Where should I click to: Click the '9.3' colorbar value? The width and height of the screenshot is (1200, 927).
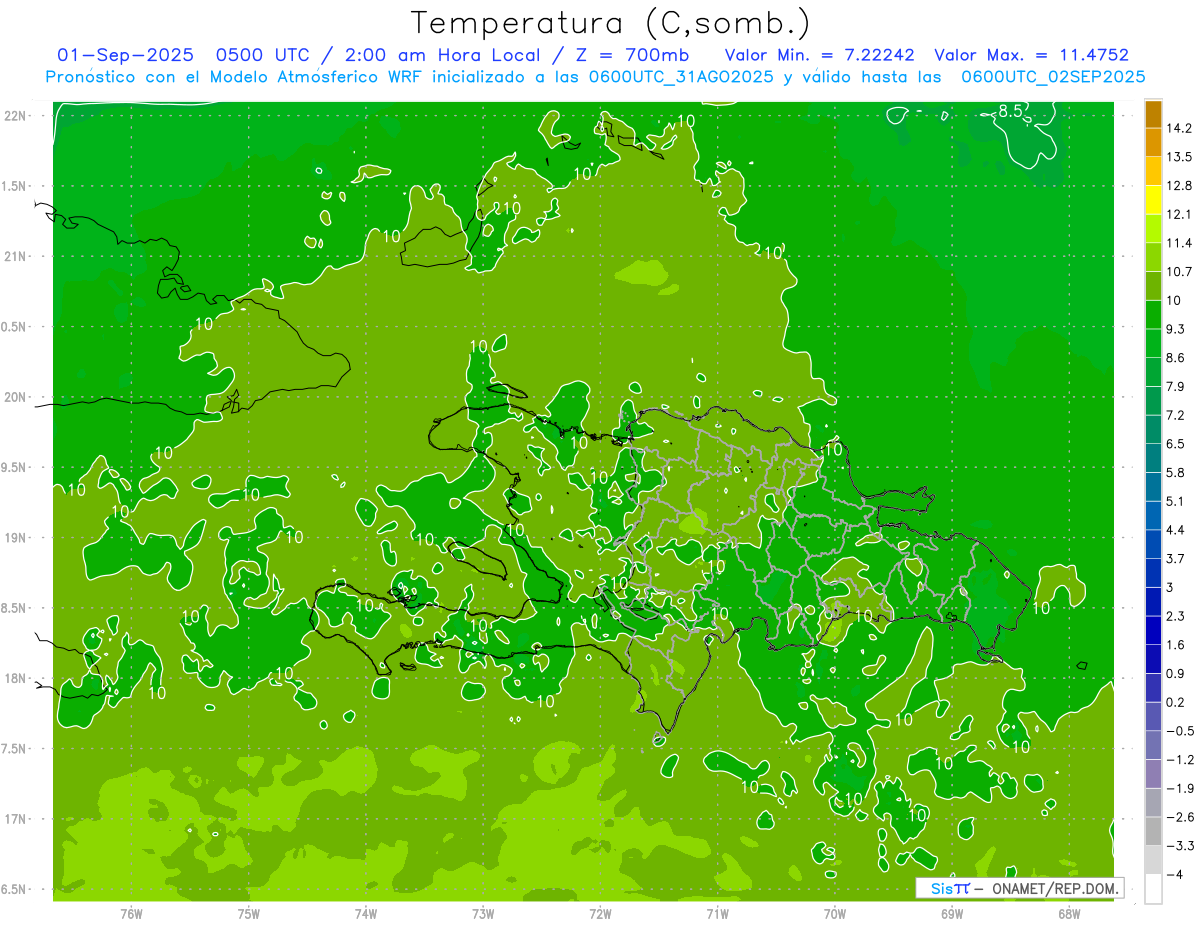click(1176, 329)
